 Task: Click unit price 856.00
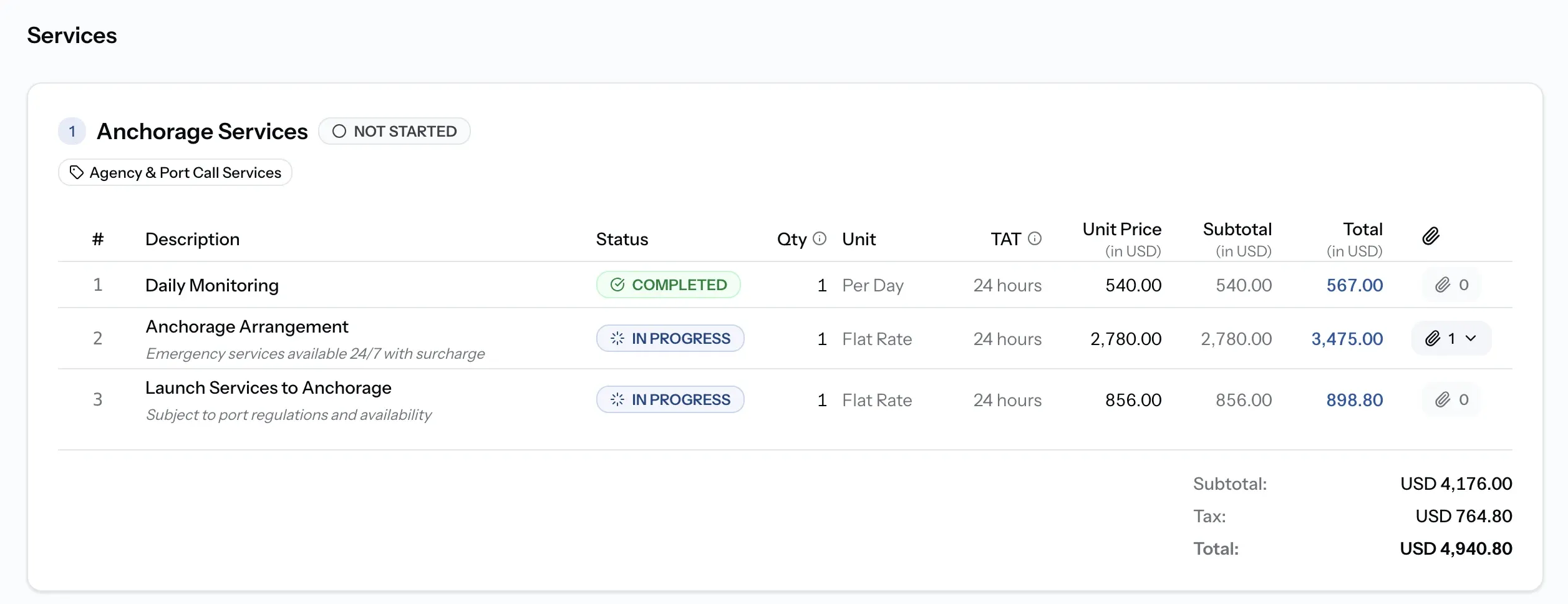(1133, 400)
